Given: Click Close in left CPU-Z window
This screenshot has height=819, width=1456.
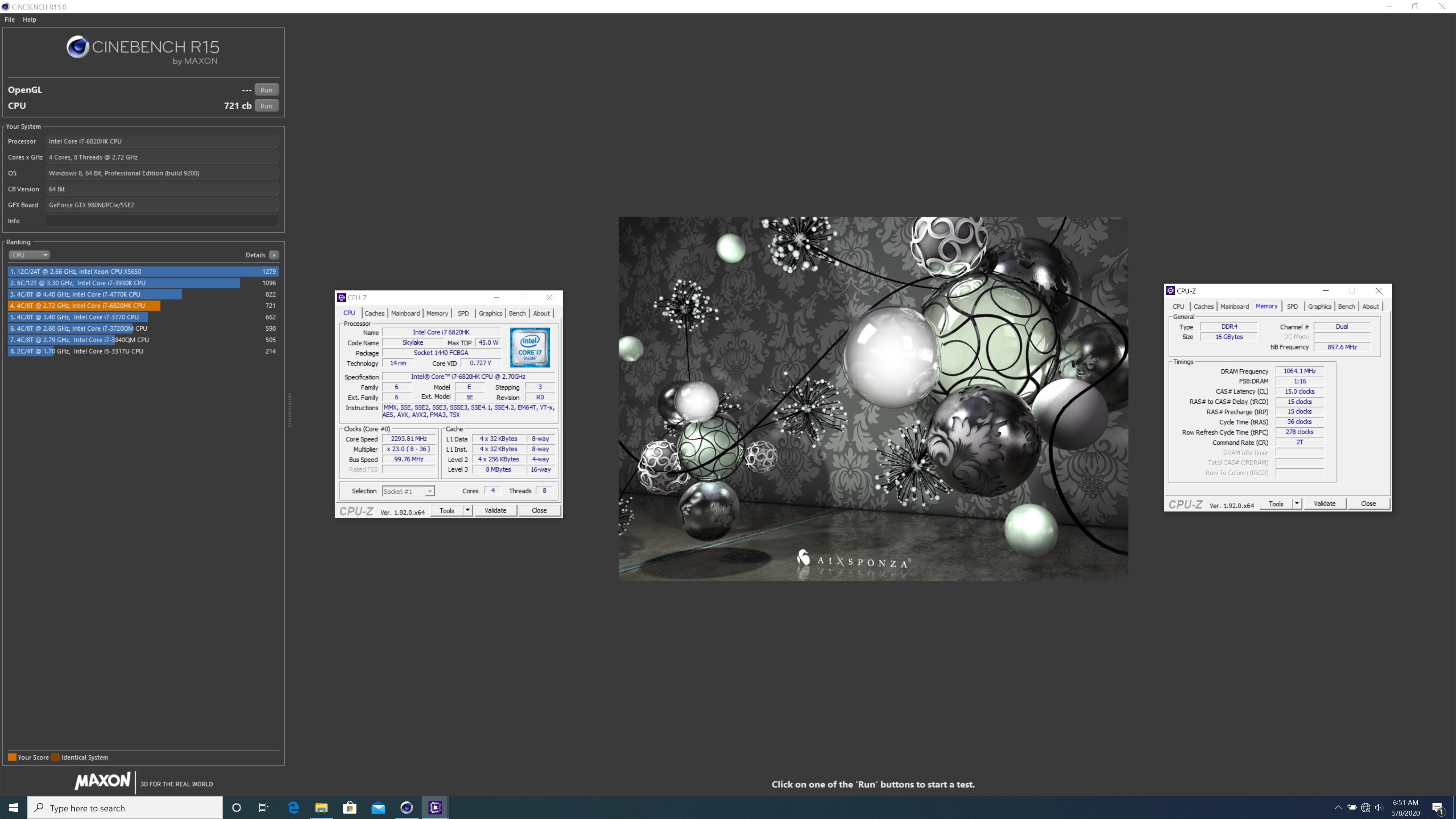Looking at the screenshot, I should (539, 510).
